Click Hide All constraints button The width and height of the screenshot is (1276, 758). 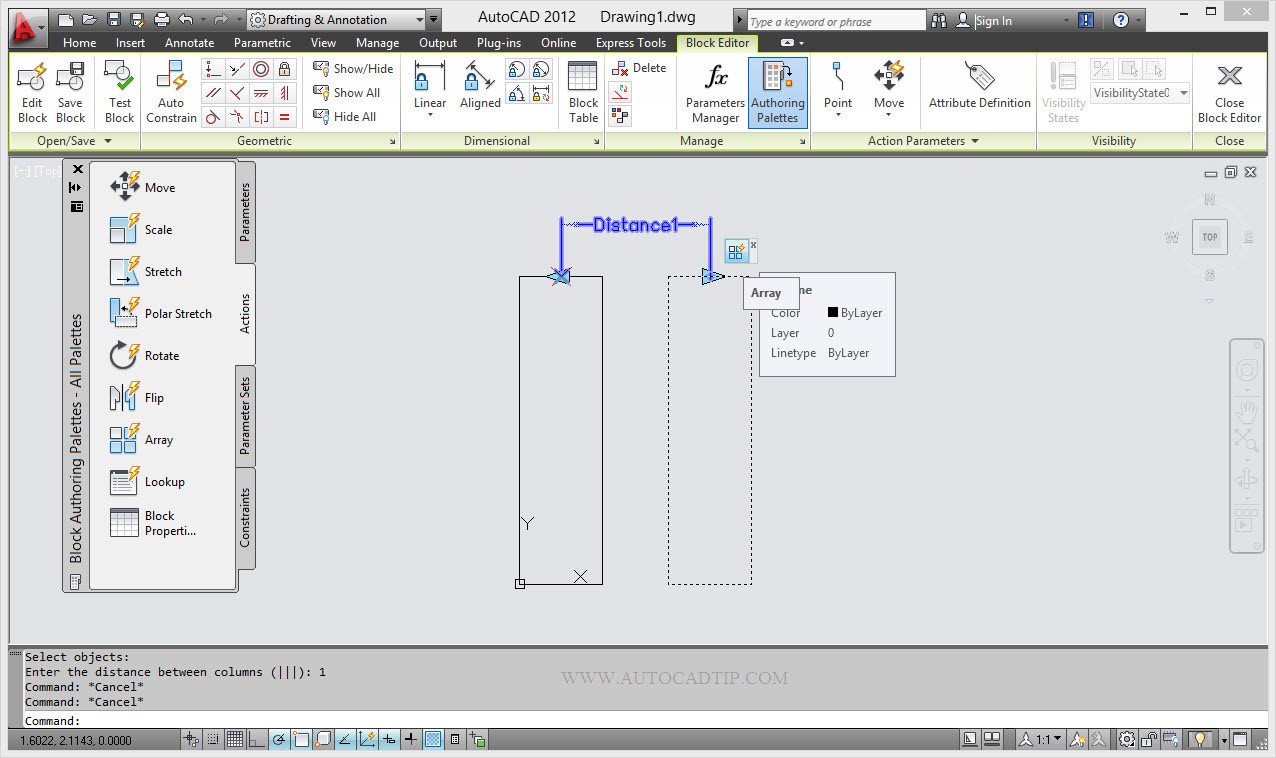coord(345,117)
